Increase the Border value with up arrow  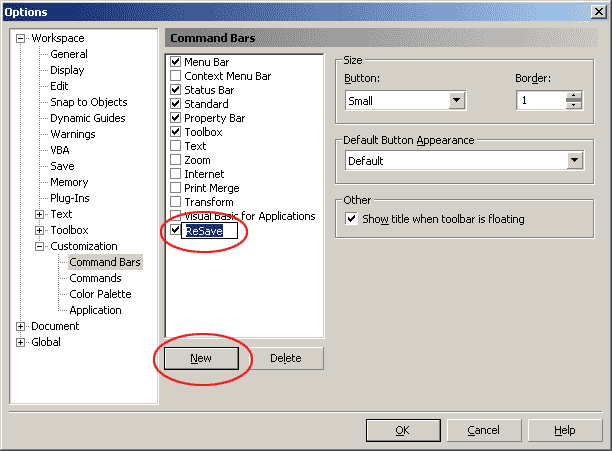[x=574, y=96]
